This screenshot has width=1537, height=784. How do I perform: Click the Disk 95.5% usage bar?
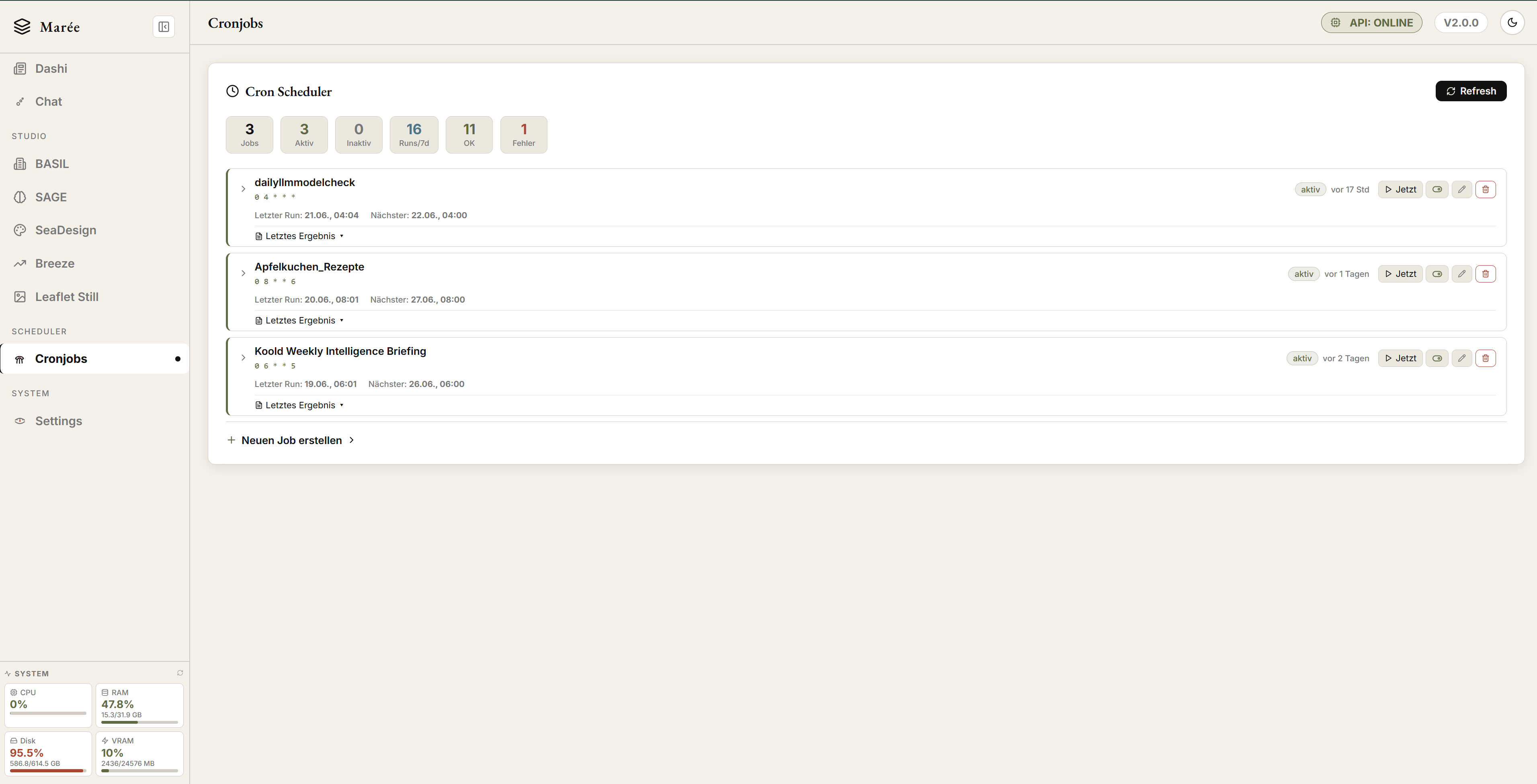[48, 771]
